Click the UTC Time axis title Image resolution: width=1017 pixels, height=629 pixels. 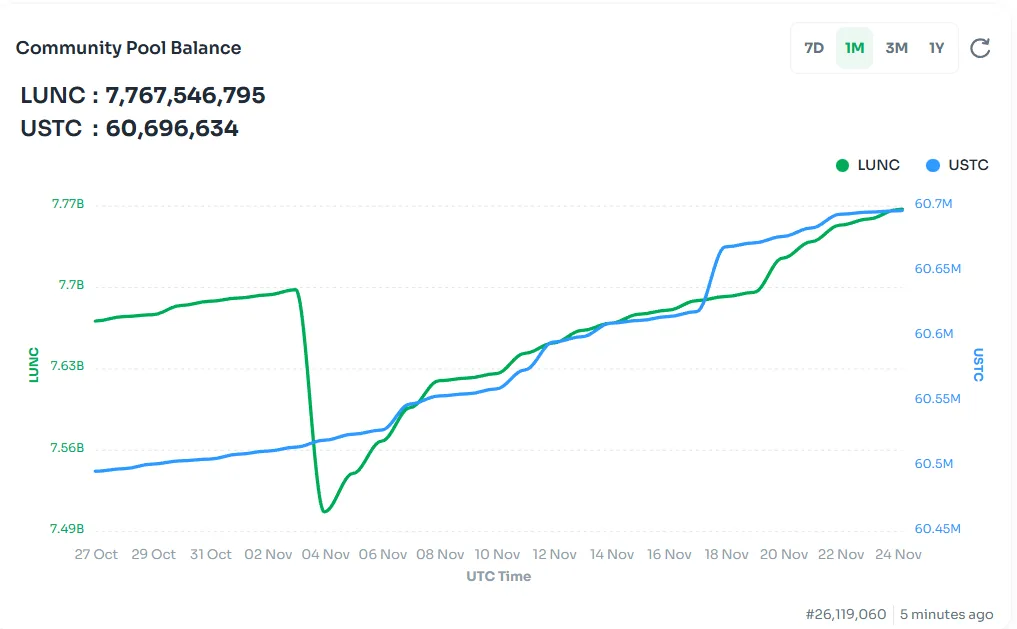(x=498, y=577)
